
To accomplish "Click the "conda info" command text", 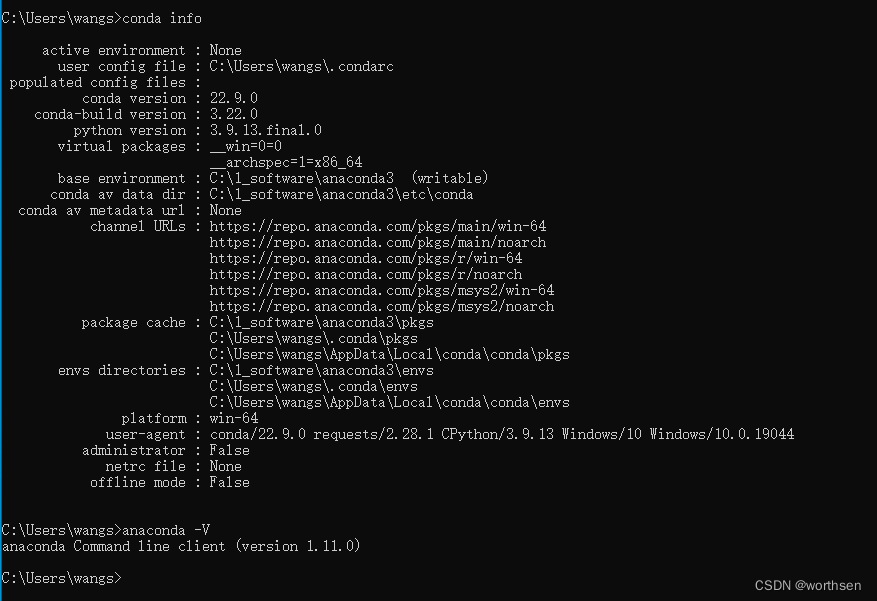I will [164, 19].
